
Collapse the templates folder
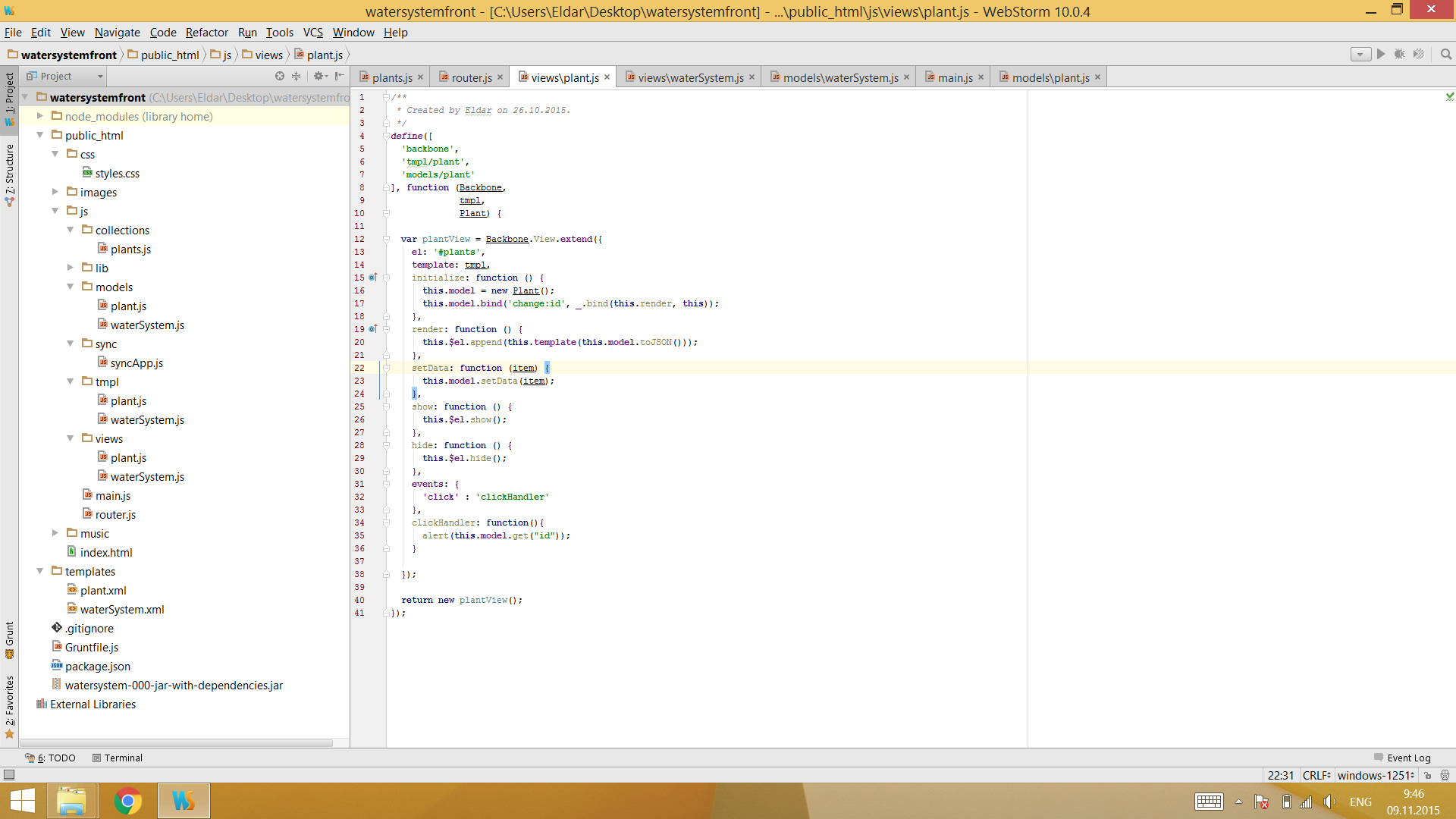40,571
